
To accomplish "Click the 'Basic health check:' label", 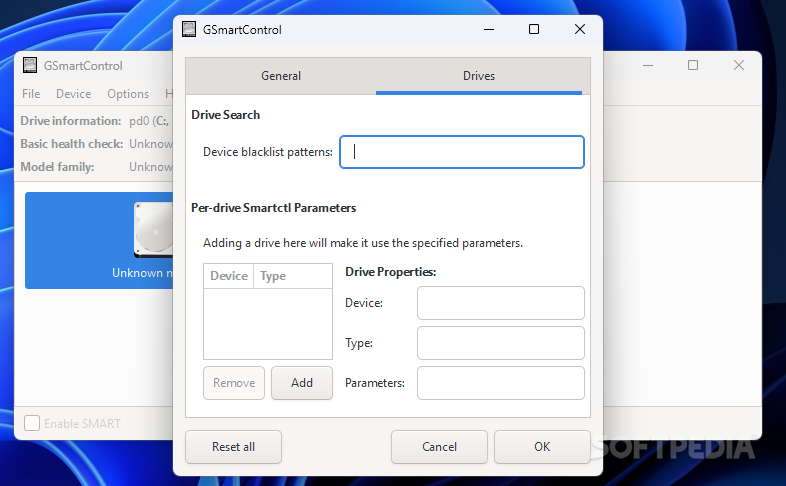I will pyautogui.click(x=72, y=144).
